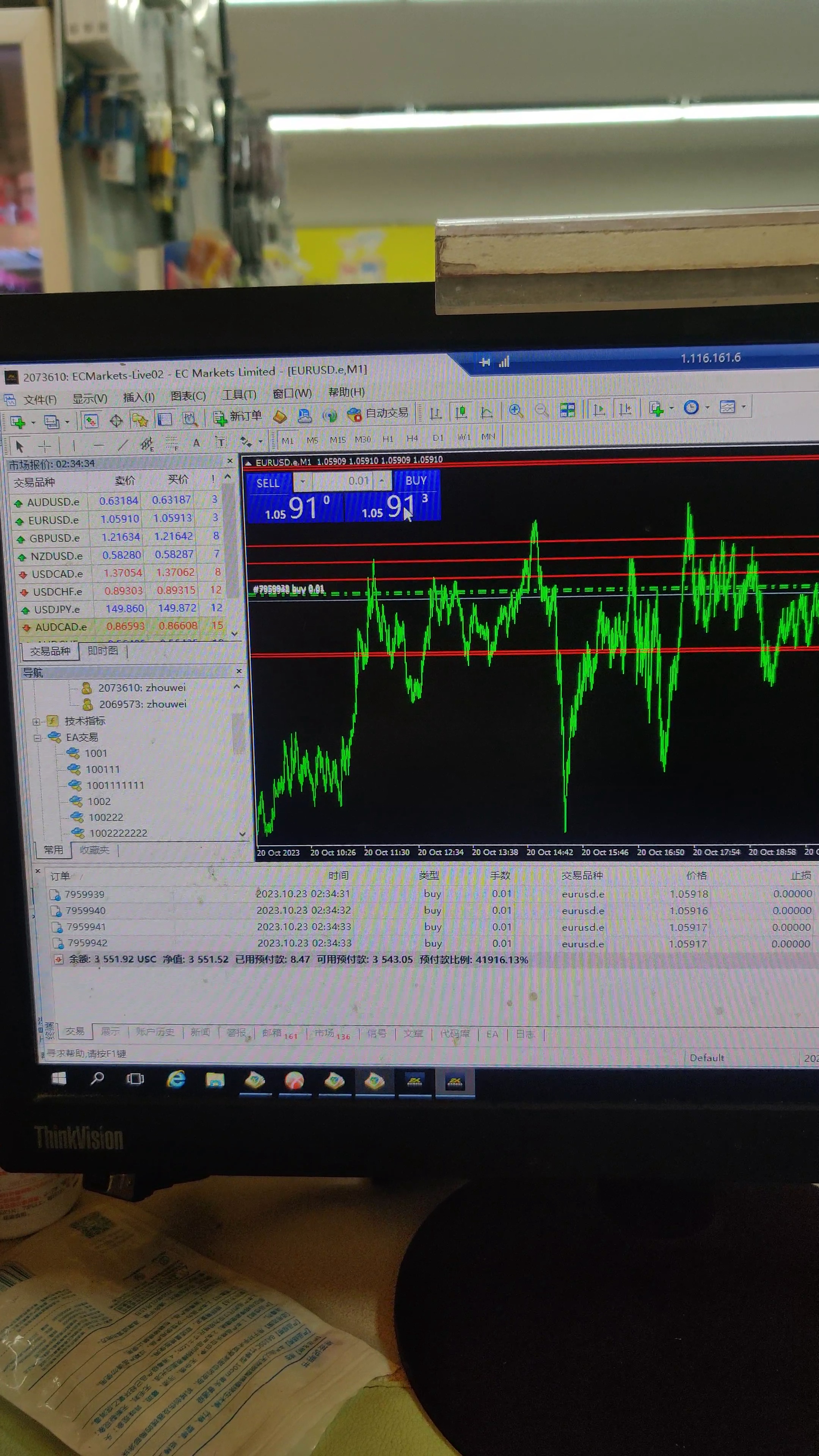Switch to the 账户历史 terminal tab
Screen dimensions: 819x1456
[x=155, y=1031]
